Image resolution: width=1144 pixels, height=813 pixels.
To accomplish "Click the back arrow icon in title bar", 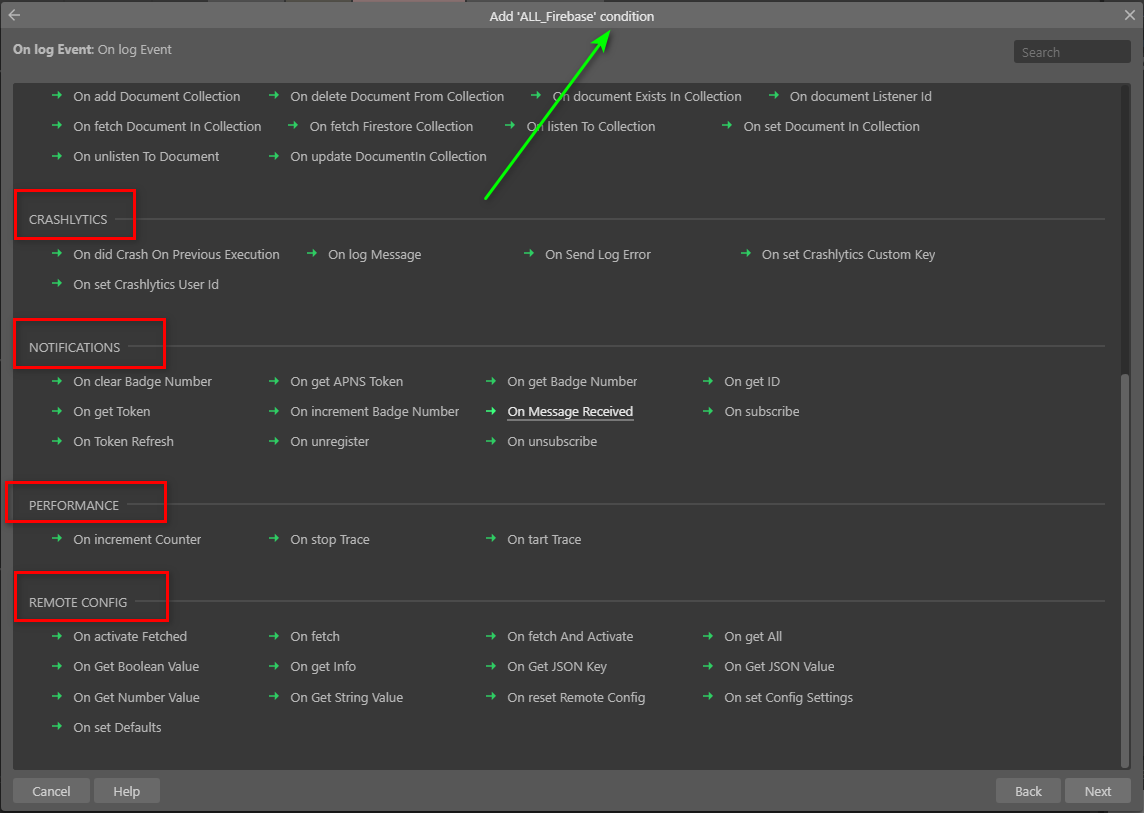I will pos(14,15).
